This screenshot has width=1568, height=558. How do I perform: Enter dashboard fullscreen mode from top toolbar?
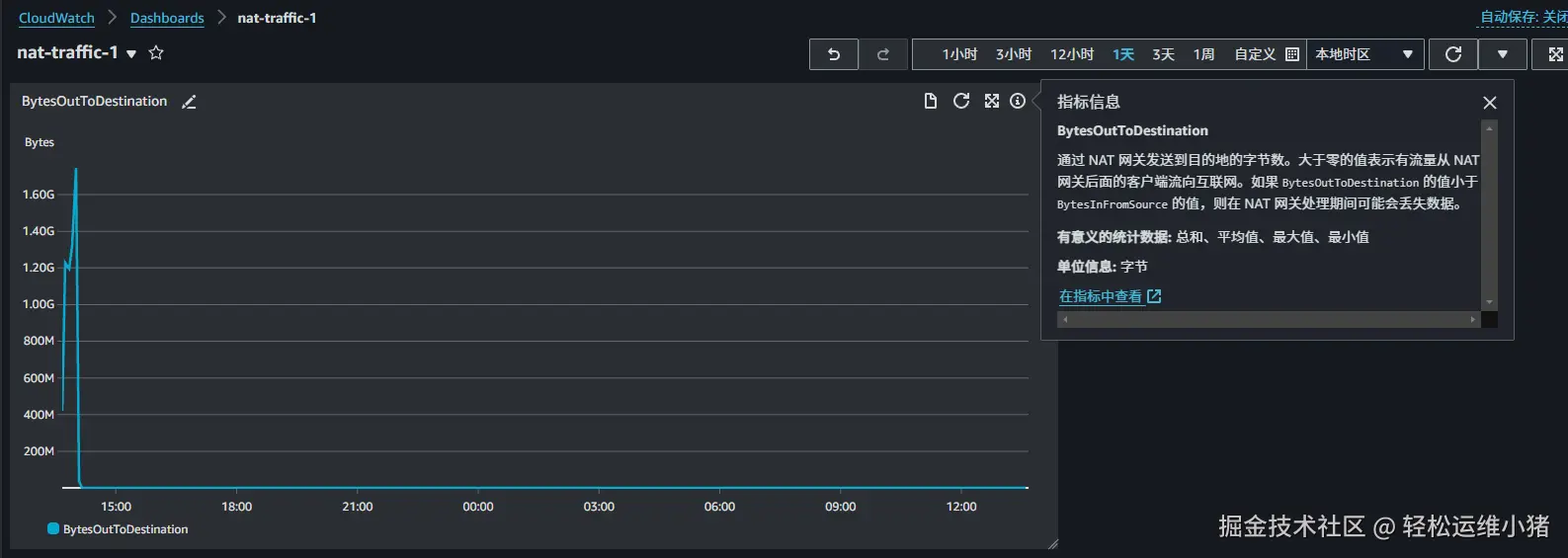tap(1554, 54)
